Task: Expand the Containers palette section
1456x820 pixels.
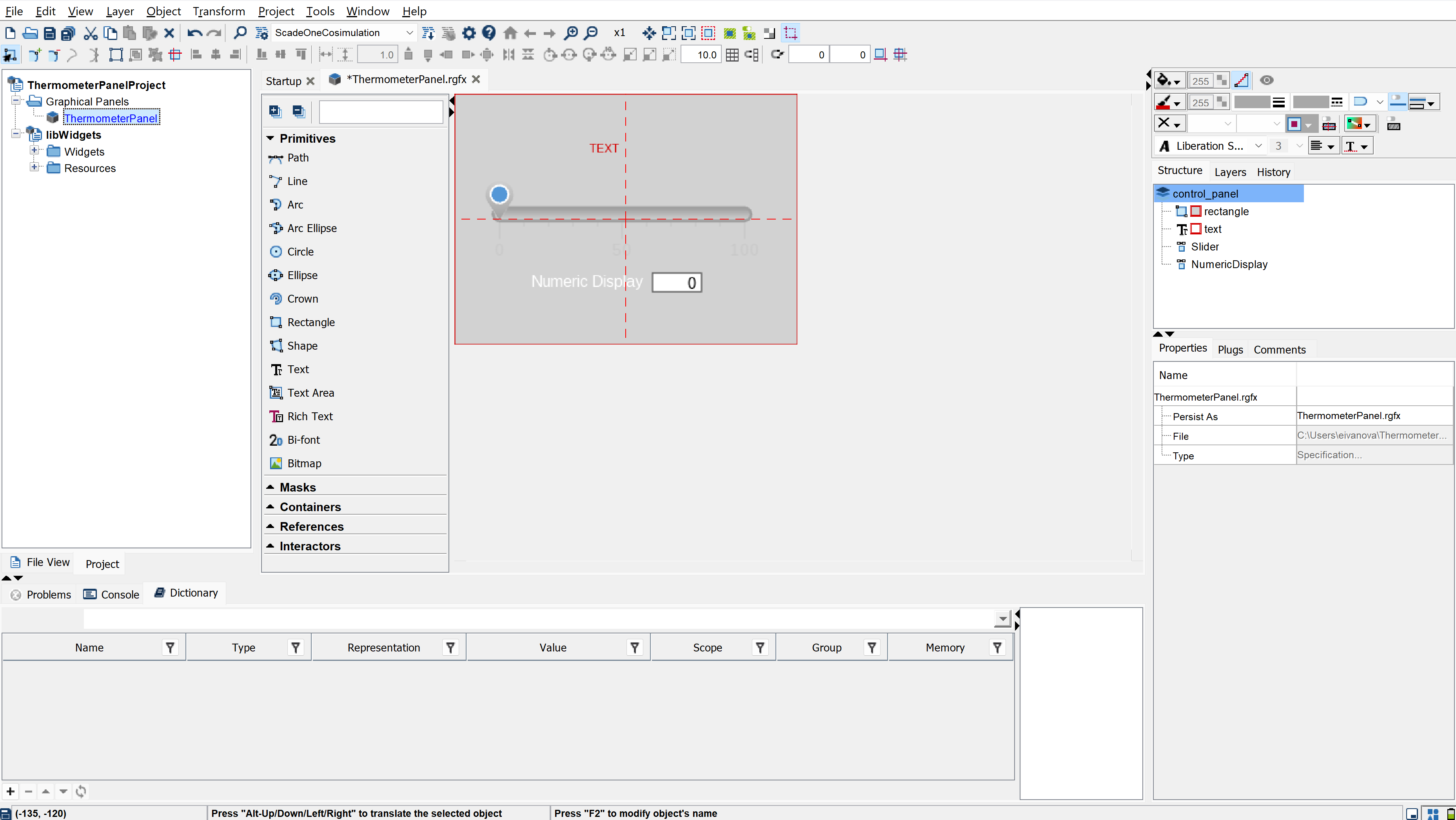Action: pyautogui.click(x=310, y=507)
